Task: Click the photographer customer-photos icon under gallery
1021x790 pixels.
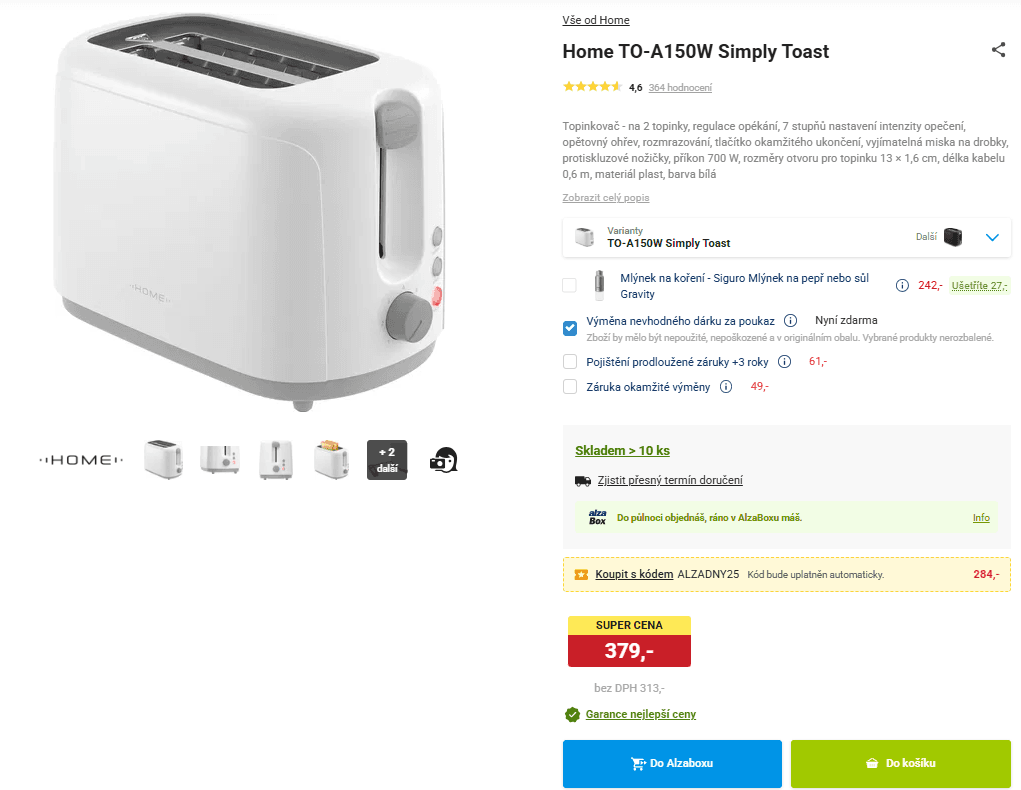Action: coord(444,460)
